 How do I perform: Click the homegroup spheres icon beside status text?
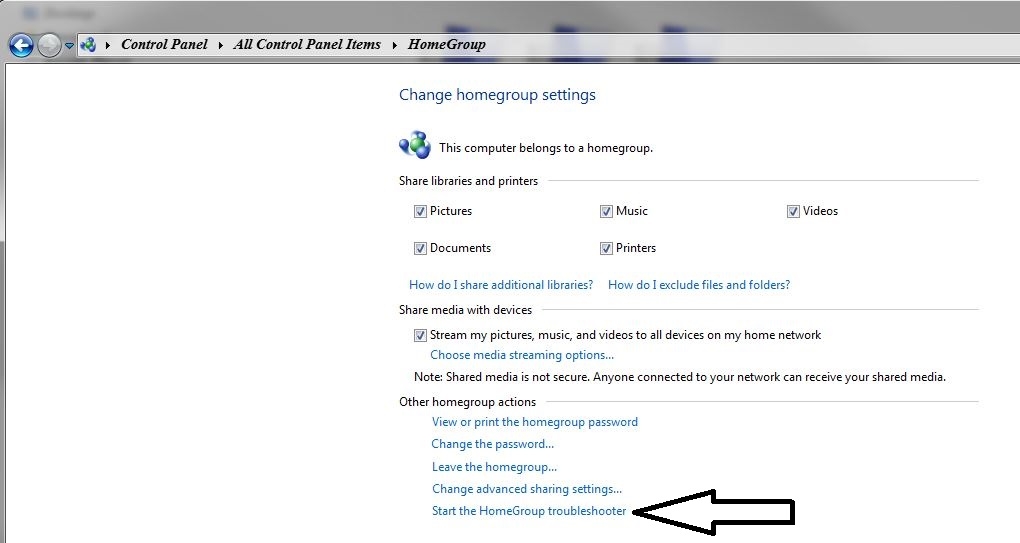415,146
